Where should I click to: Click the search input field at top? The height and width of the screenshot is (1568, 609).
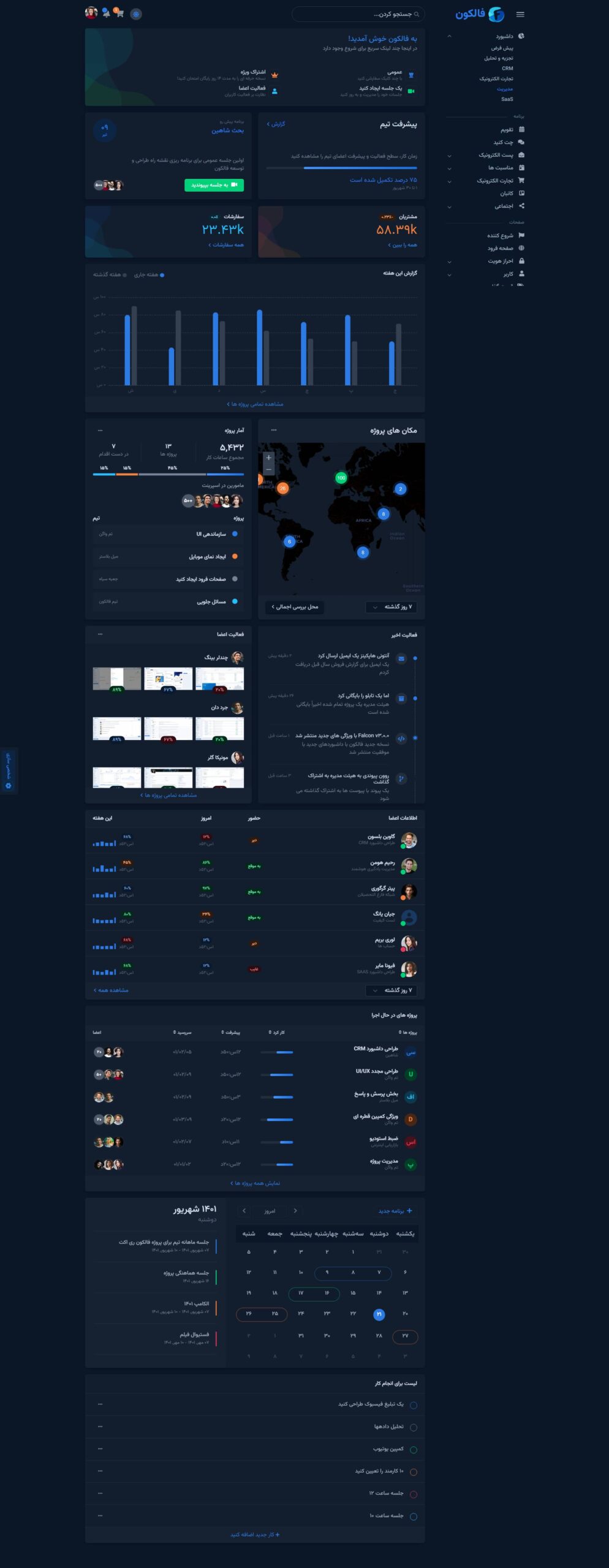pos(358,14)
